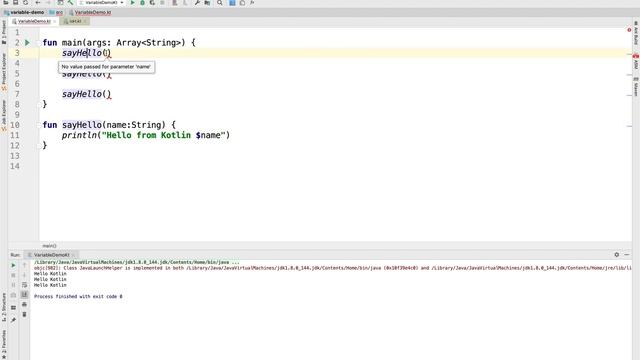Image resolution: width=640 pixels, height=360 pixels.
Task: Open Settings via the wrench icon in the toolbar
Action: pyautogui.click(x=197, y=2)
